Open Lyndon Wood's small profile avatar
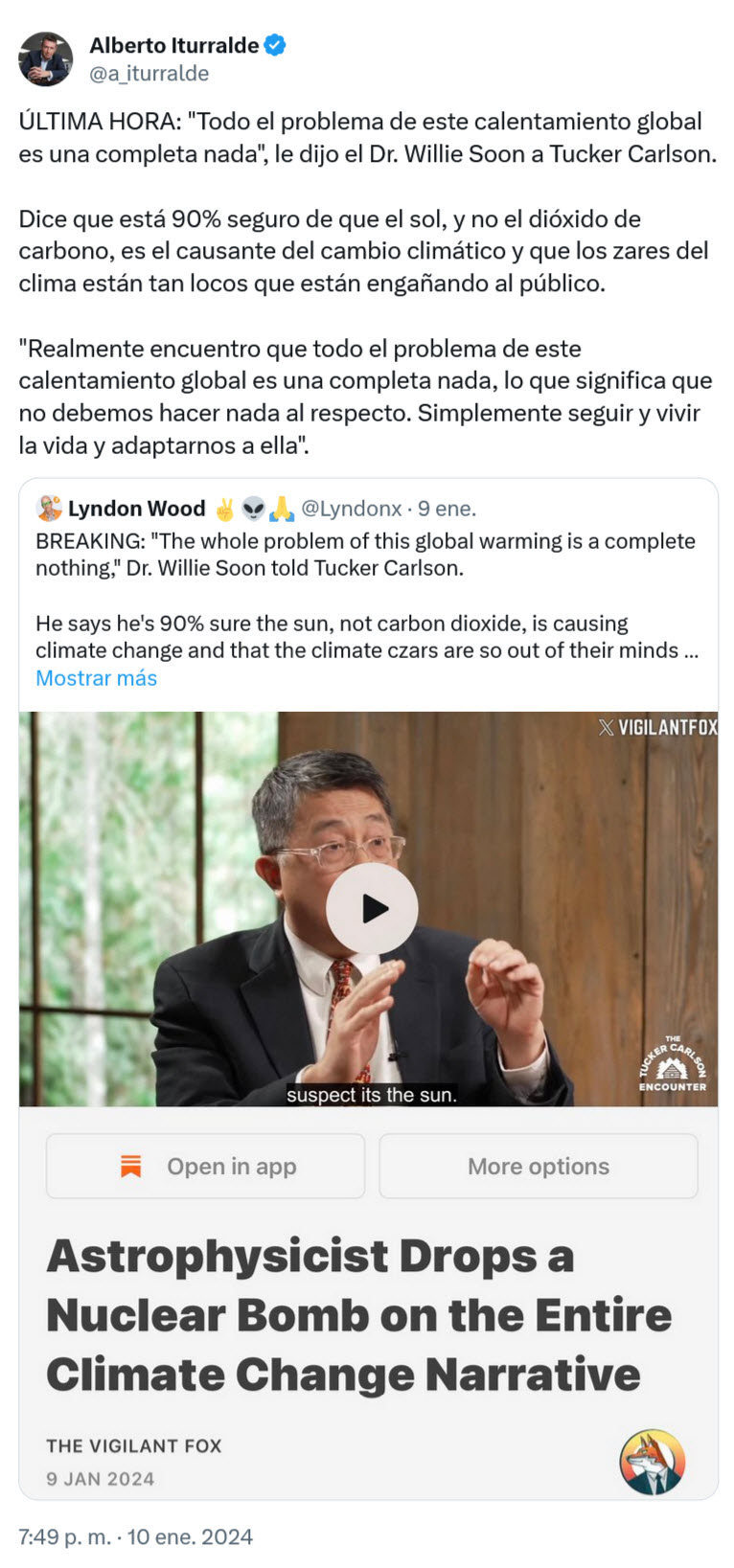Viewport: 734px width, 1568px height. 49,509
